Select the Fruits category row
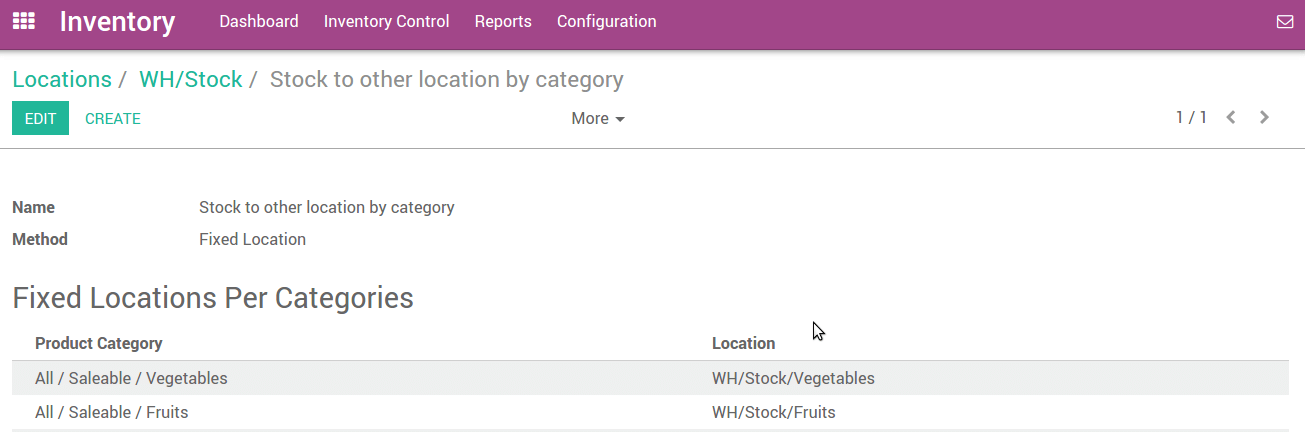 coord(111,412)
